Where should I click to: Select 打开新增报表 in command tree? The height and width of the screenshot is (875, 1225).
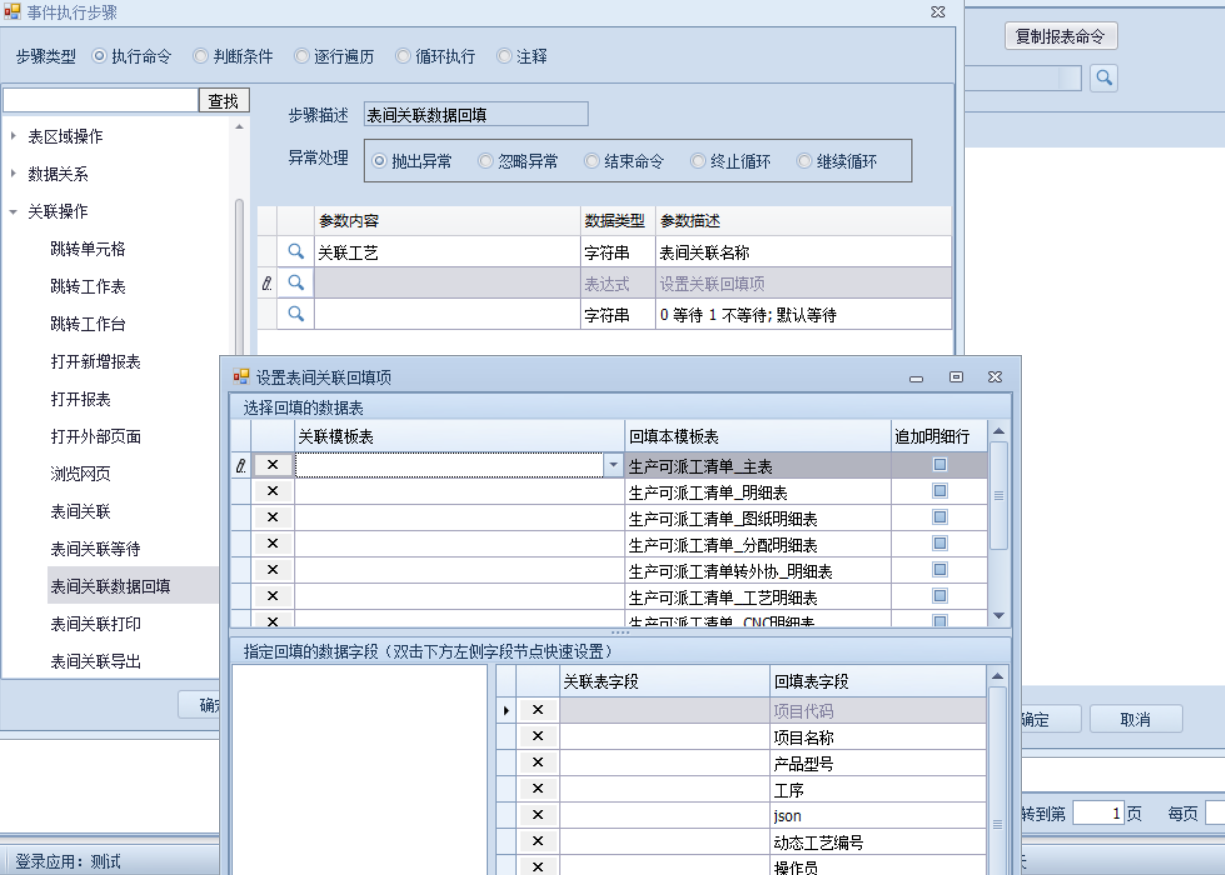96,362
